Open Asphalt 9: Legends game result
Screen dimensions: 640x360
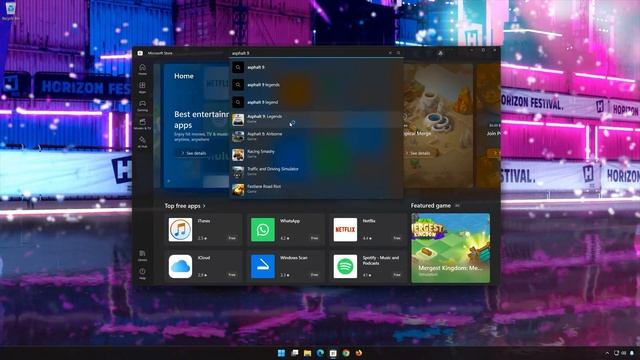click(316, 119)
